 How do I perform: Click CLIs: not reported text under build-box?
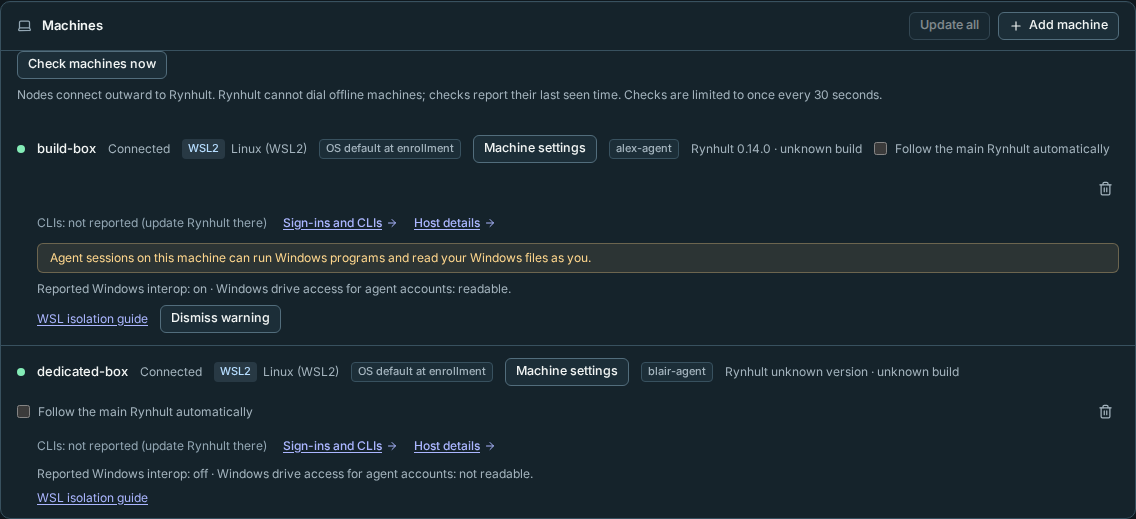click(x=152, y=223)
